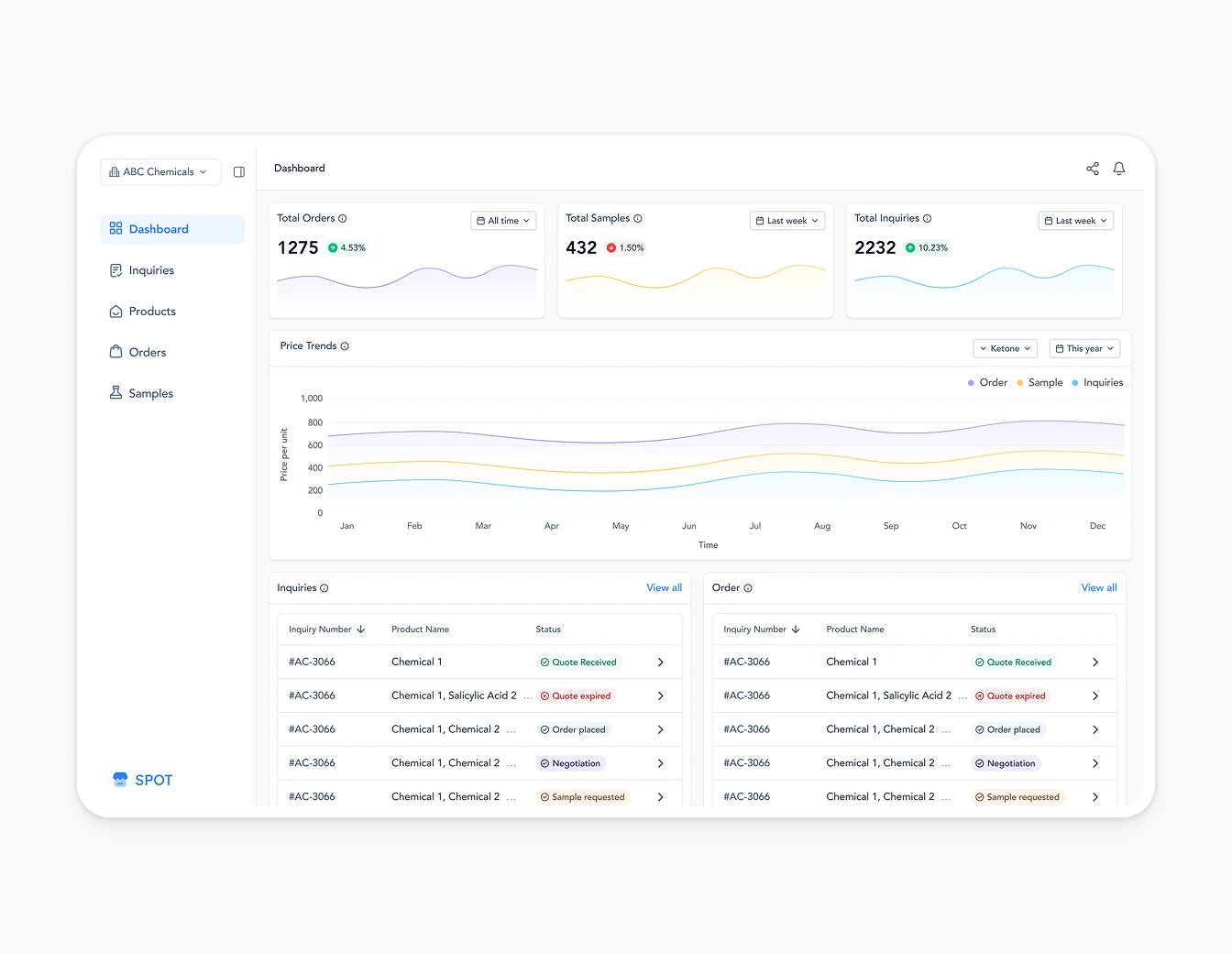Screen dimensions: 1232x953
Task: Toggle the Sample legend in Price Trends
Action: pos(1039,382)
